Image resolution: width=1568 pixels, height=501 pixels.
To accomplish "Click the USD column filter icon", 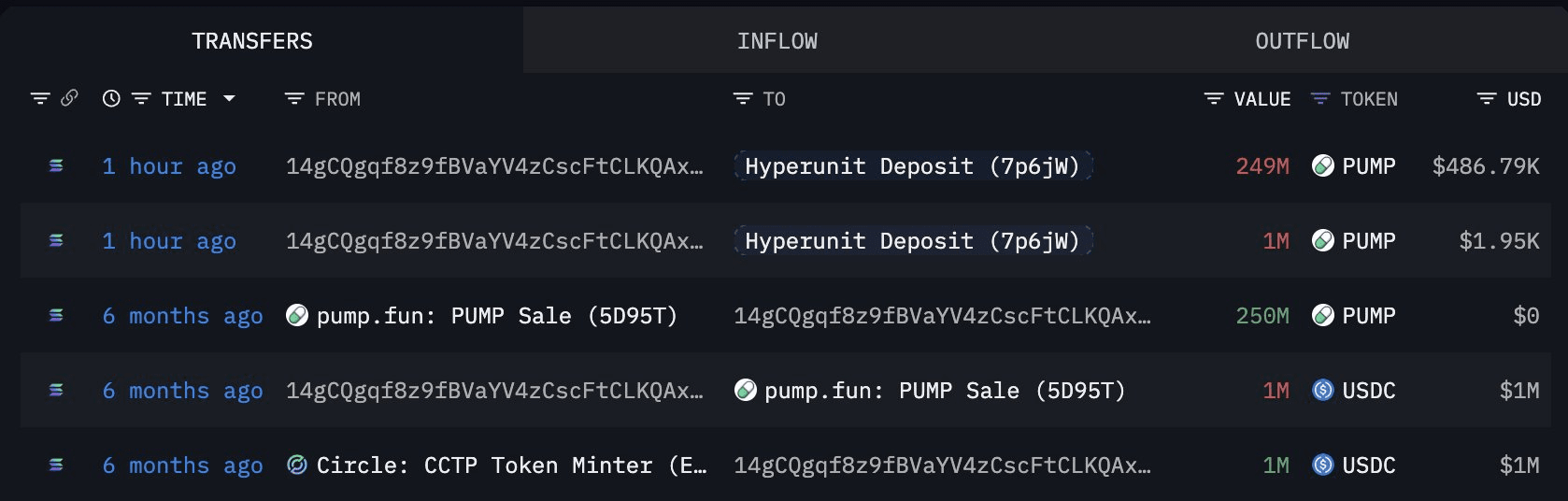I will click(1487, 98).
